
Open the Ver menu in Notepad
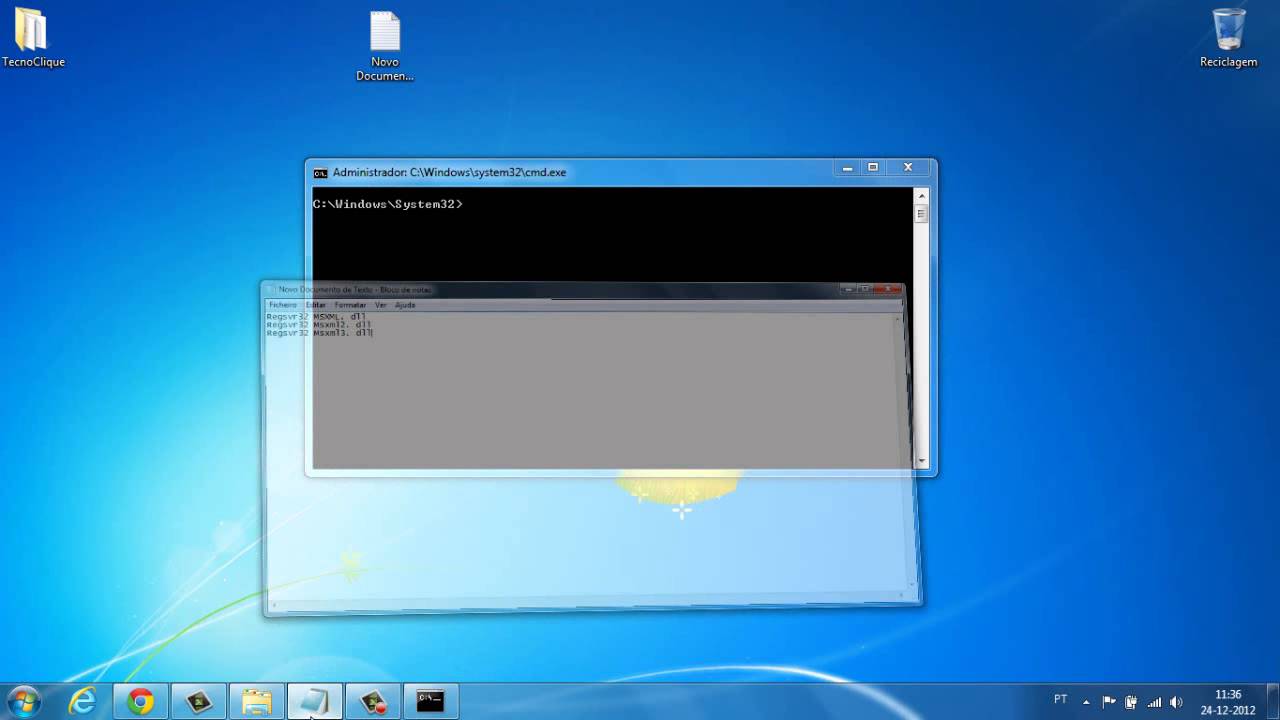click(x=380, y=305)
